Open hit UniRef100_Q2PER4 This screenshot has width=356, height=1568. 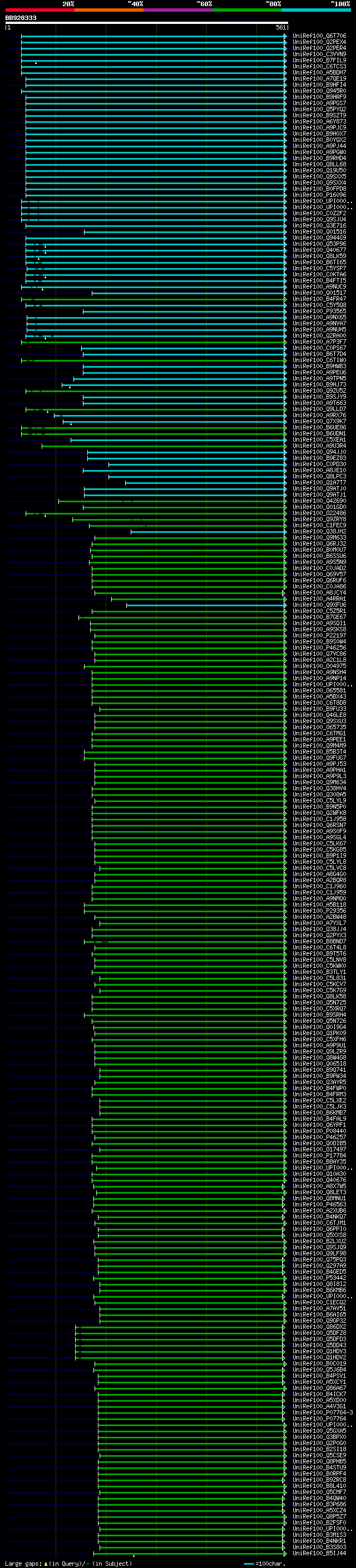coord(319,48)
